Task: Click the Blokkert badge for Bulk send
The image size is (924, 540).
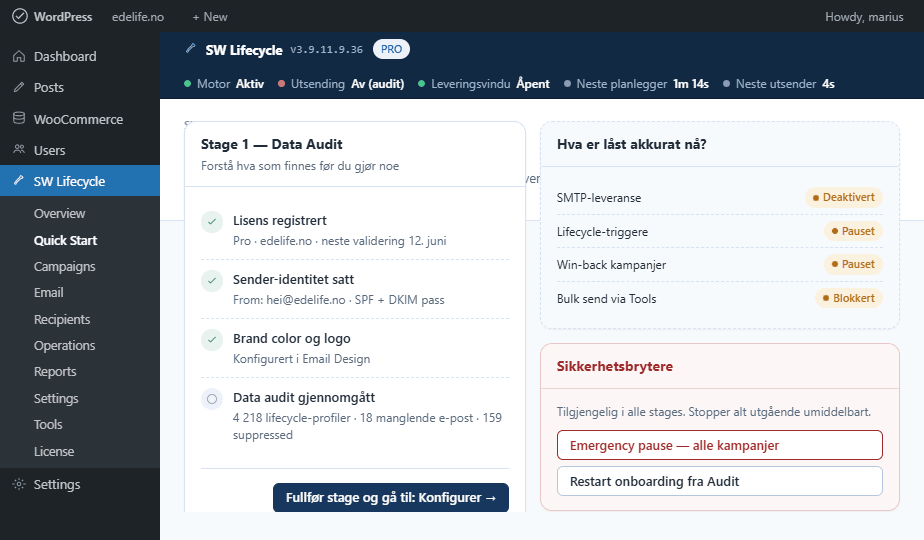Action: pyautogui.click(x=849, y=298)
